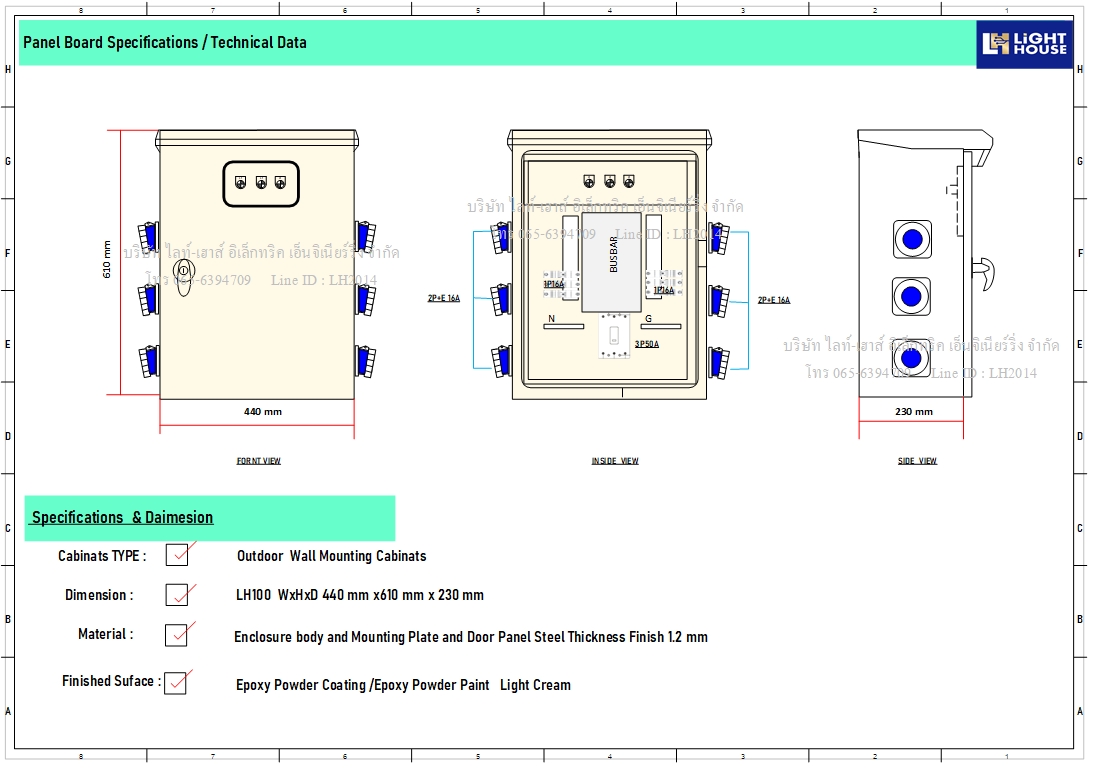The height and width of the screenshot is (768, 1096).
Task: Click the Specifications & Daimesion heading
Action: (123, 518)
